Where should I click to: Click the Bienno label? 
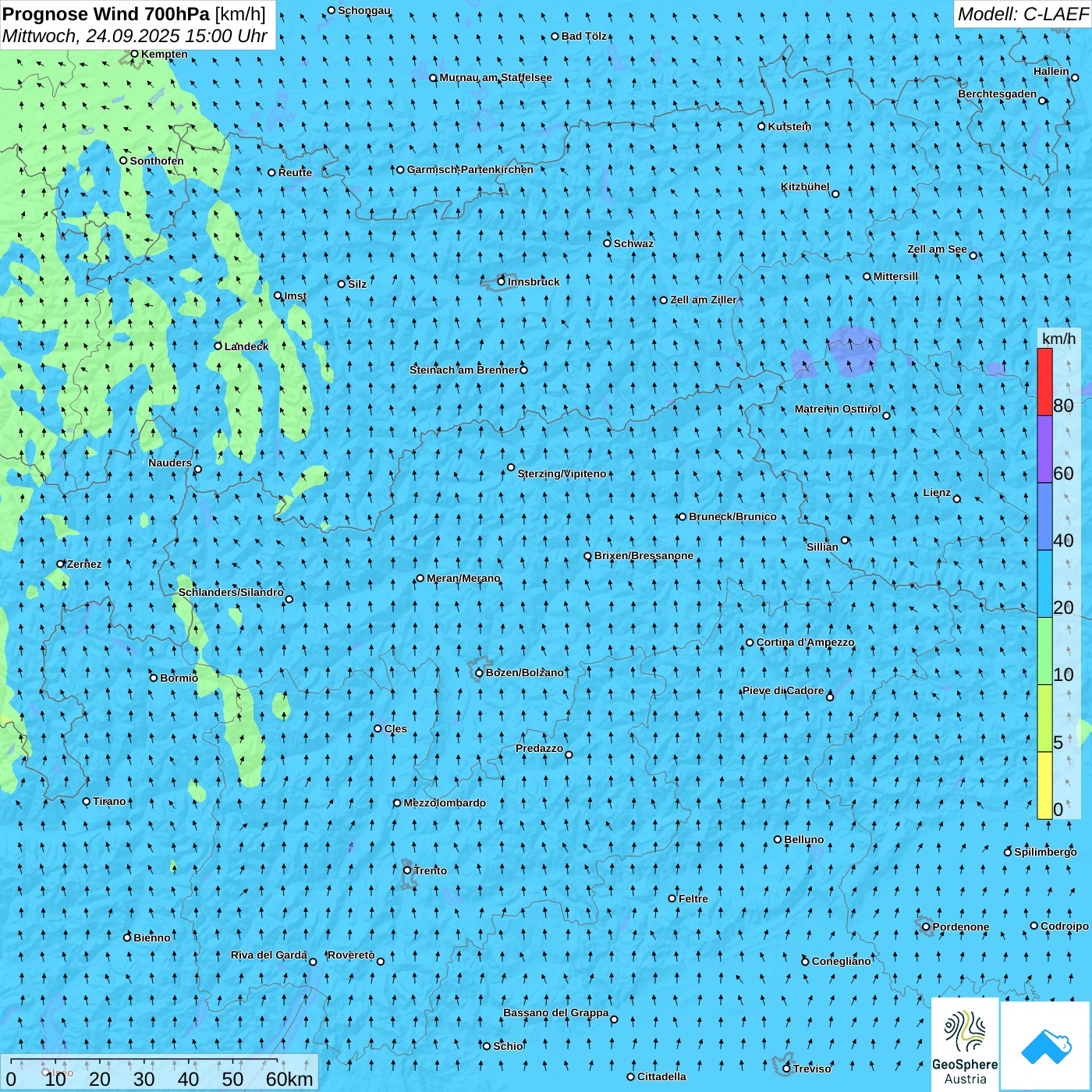click(x=151, y=938)
